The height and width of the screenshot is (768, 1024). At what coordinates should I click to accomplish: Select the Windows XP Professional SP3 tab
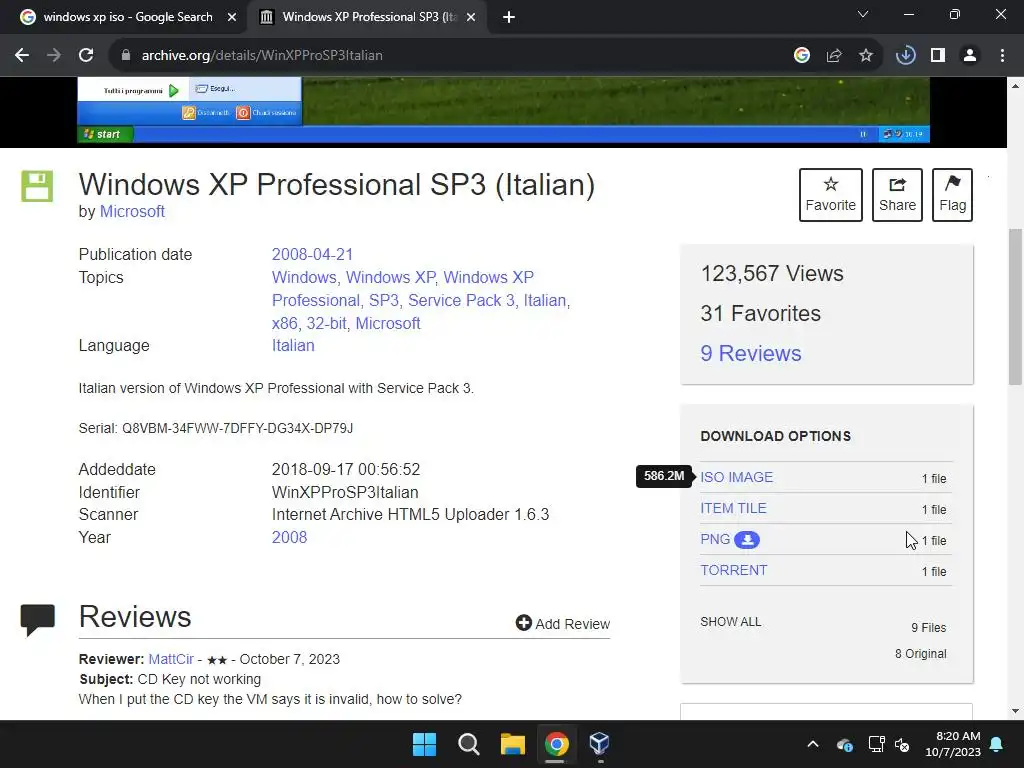(366, 17)
